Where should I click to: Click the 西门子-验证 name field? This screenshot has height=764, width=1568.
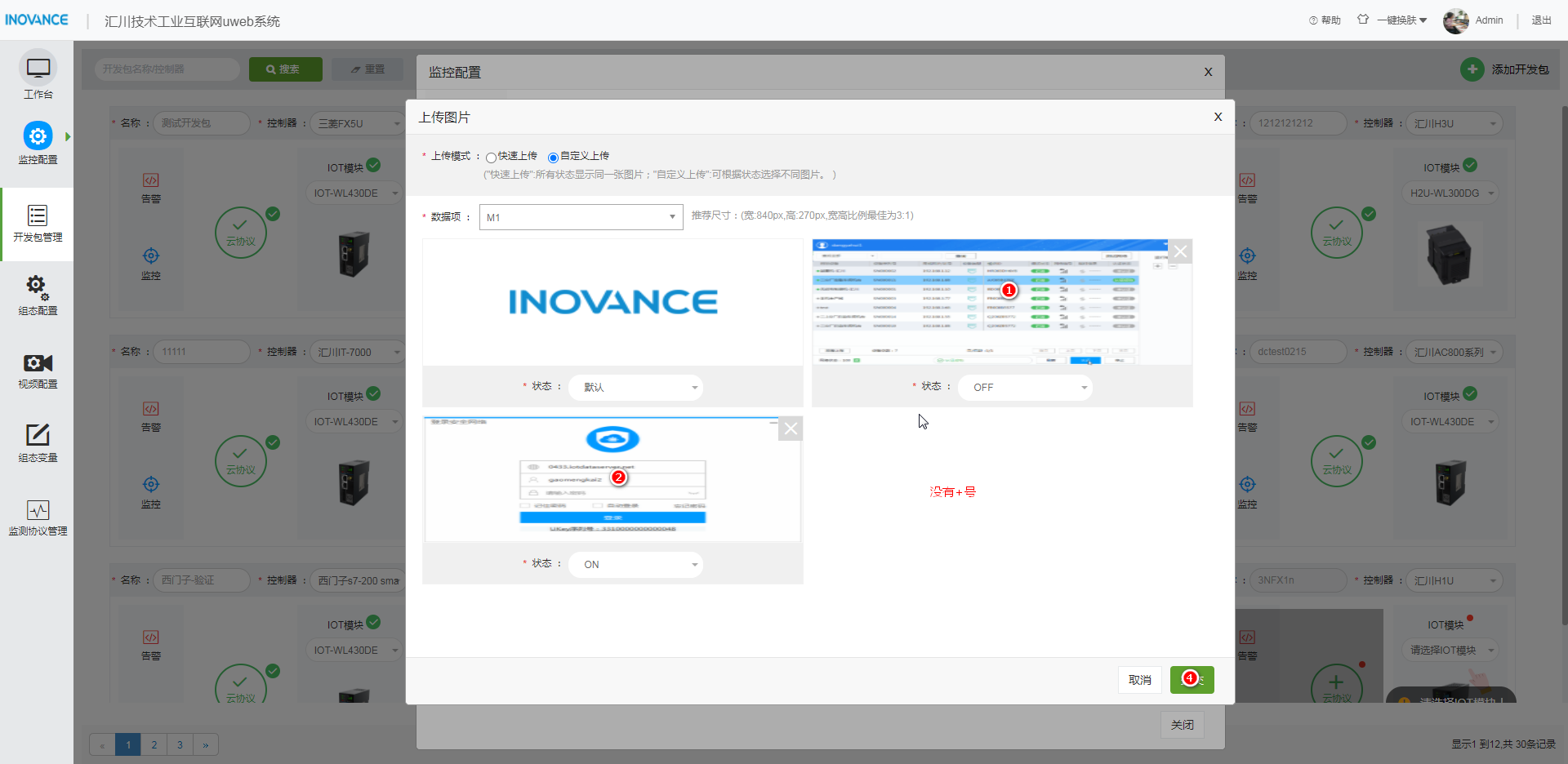tap(202, 580)
